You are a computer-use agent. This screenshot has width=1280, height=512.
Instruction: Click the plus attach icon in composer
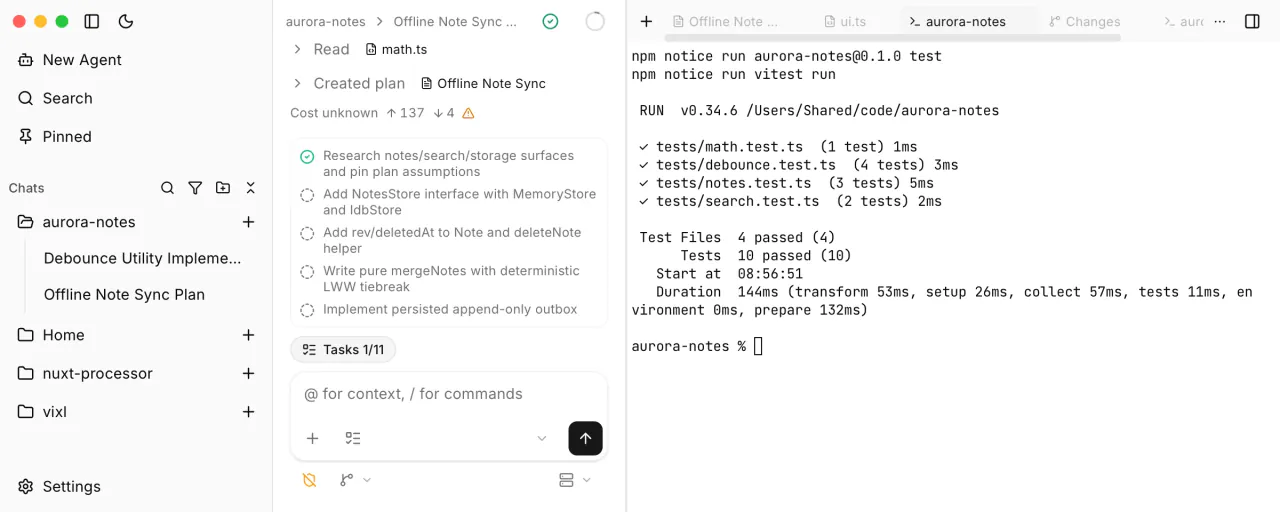tap(312, 438)
